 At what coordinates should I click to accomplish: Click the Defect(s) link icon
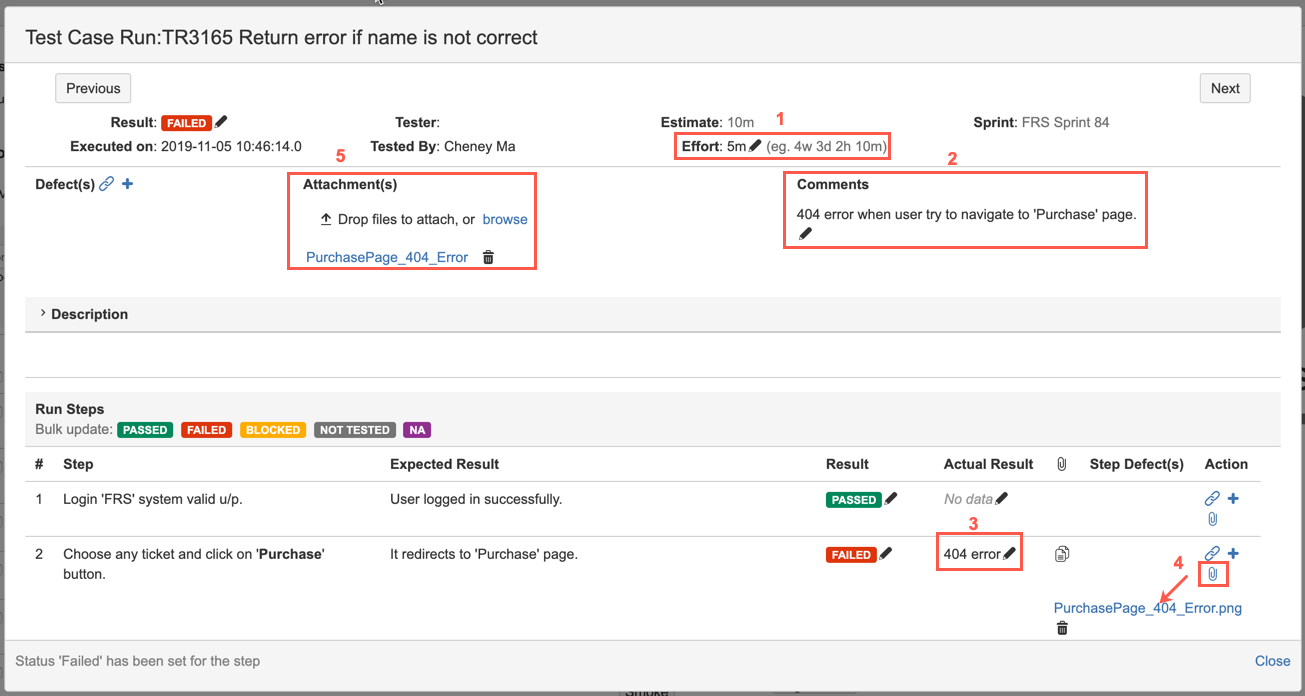107,184
